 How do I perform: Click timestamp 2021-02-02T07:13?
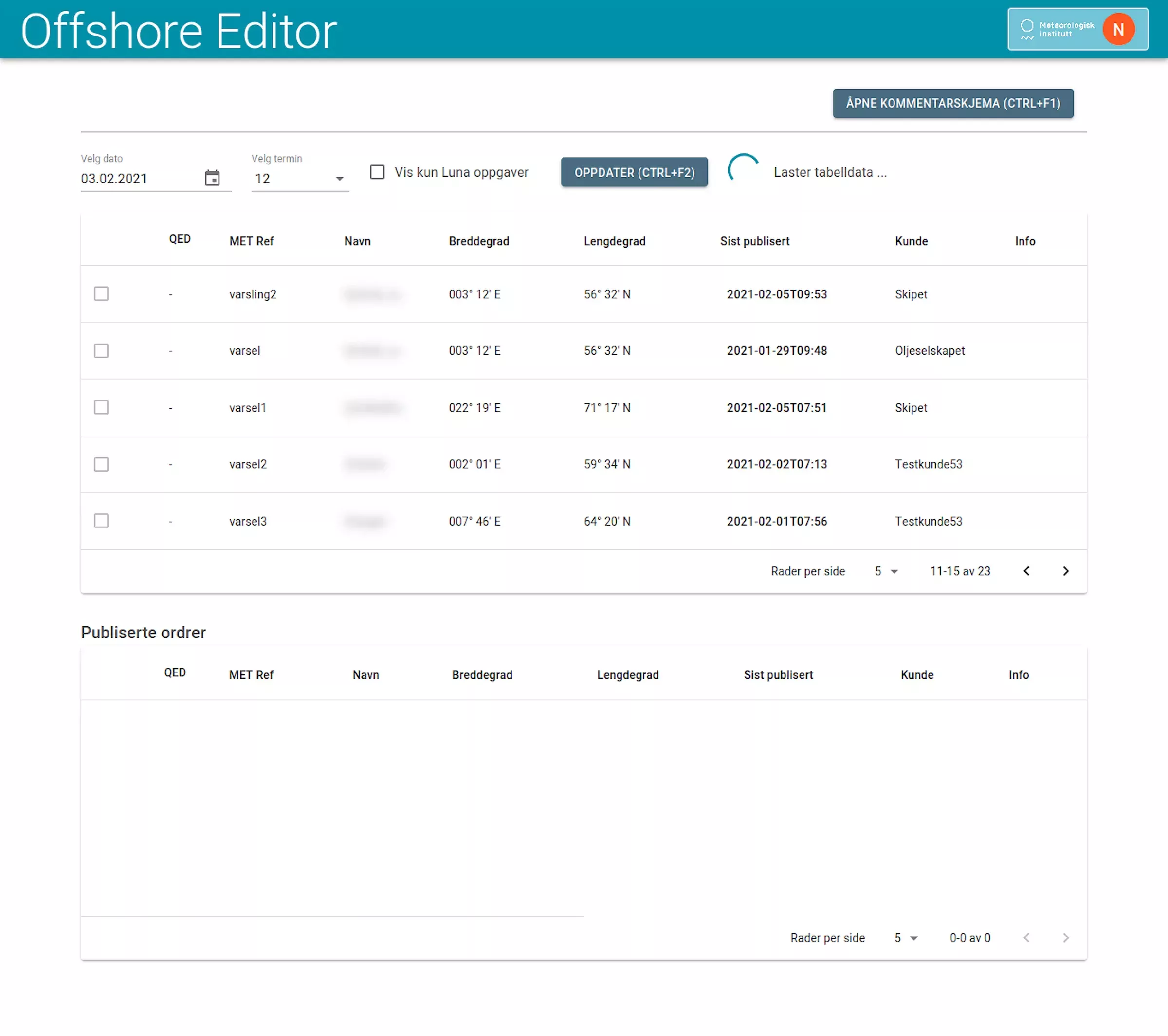point(776,464)
